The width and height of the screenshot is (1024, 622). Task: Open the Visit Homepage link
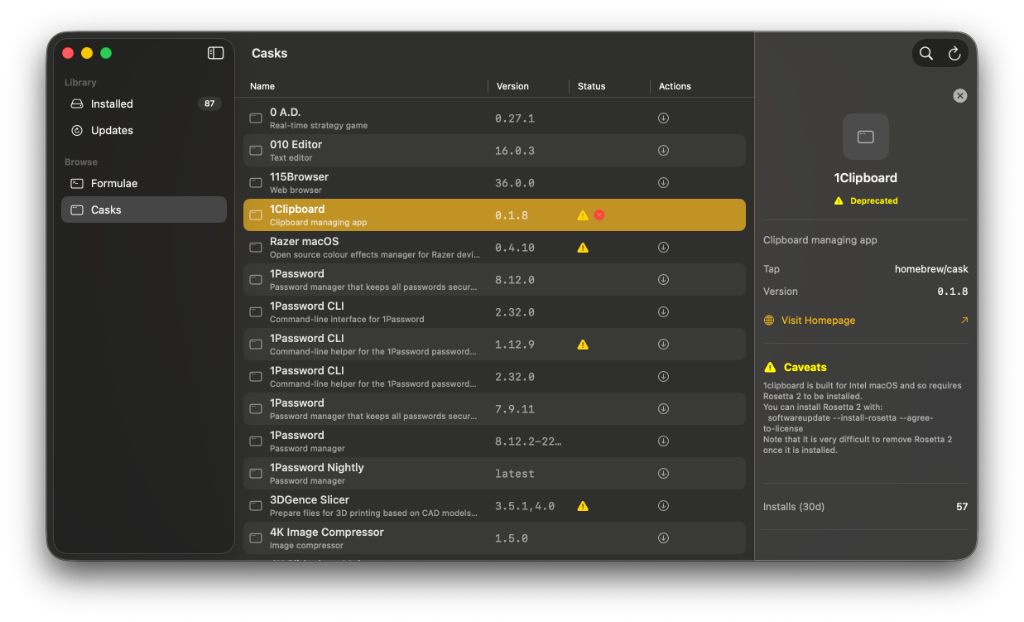tap(818, 320)
